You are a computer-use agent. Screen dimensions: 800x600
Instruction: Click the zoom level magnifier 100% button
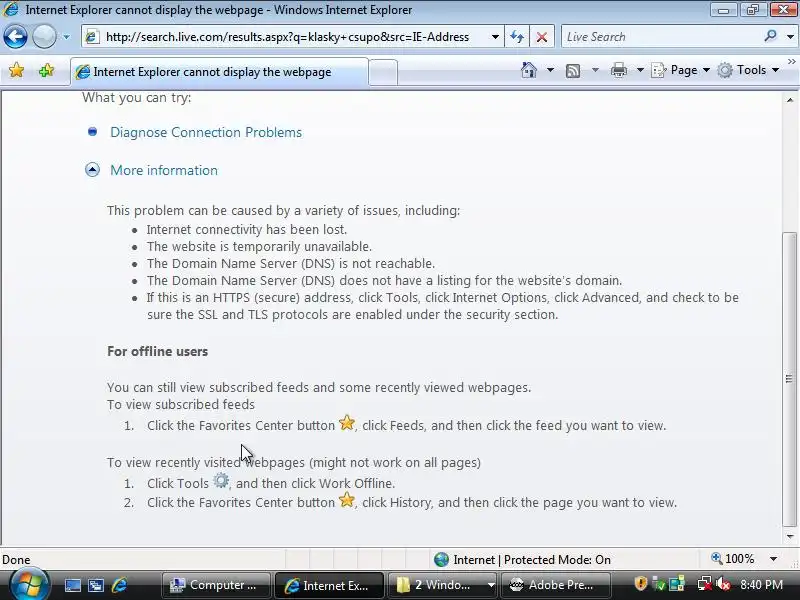click(733, 559)
